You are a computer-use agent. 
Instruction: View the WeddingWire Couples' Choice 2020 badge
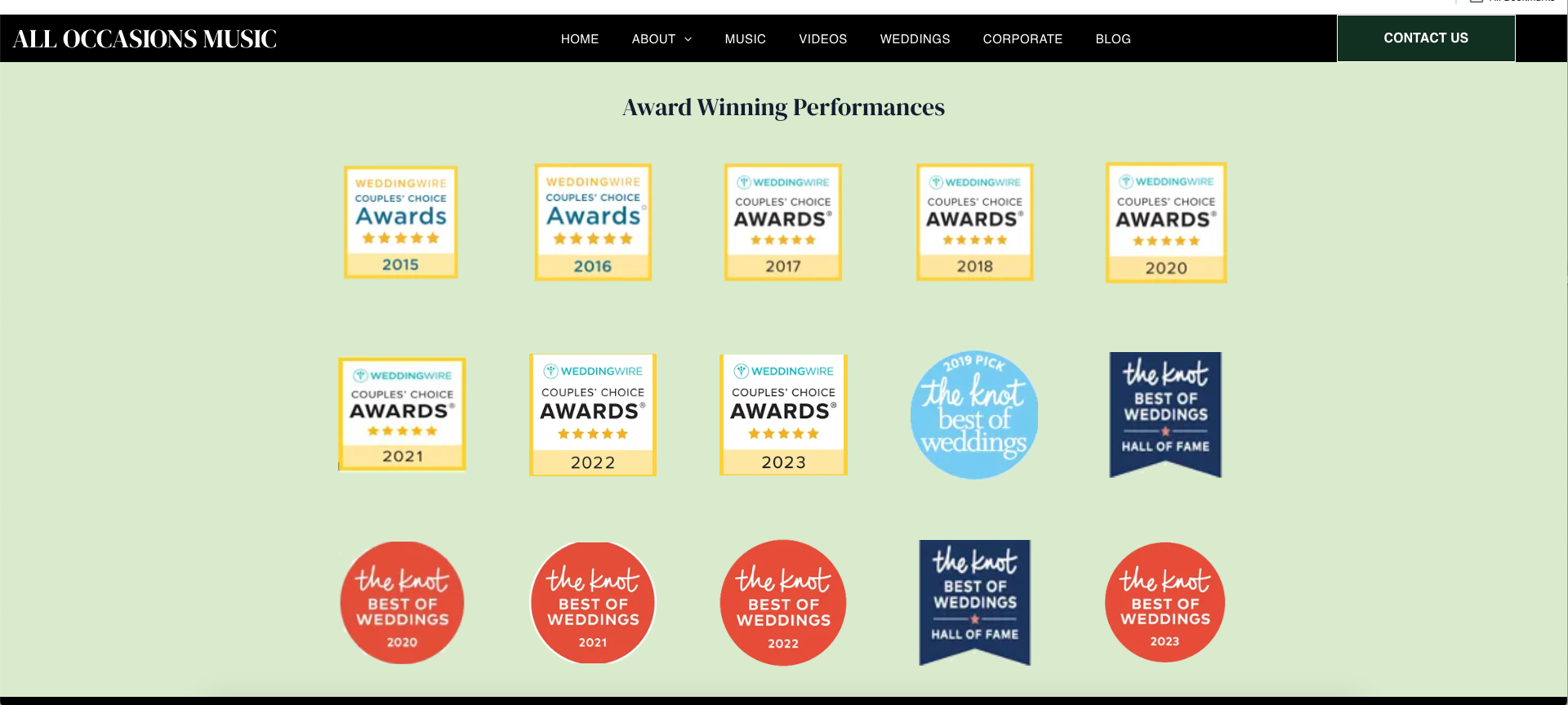pyautogui.click(x=1166, y=223)
